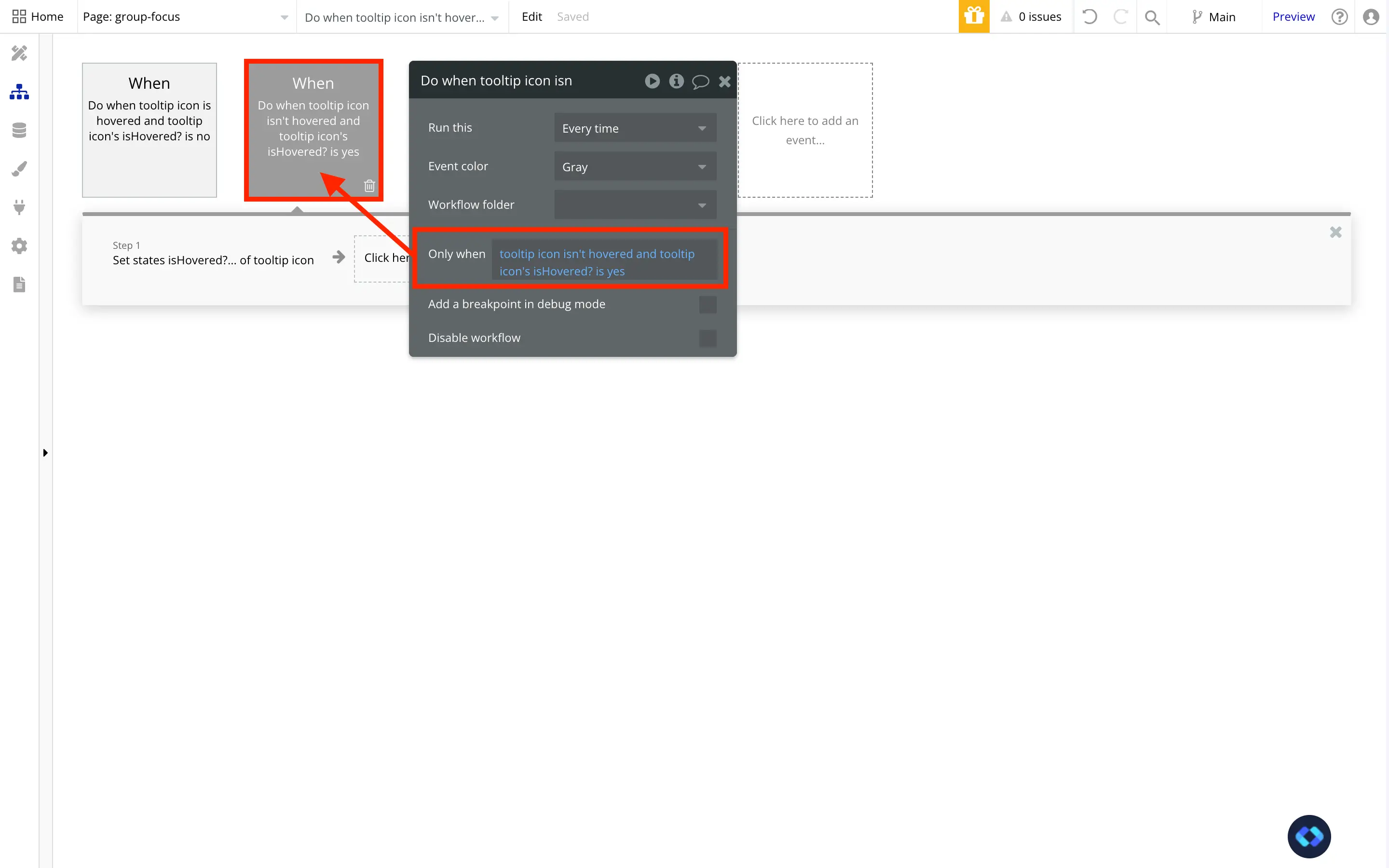1389x868 pixels.
Task: Click the Preview button
Action: point(1293,17)
